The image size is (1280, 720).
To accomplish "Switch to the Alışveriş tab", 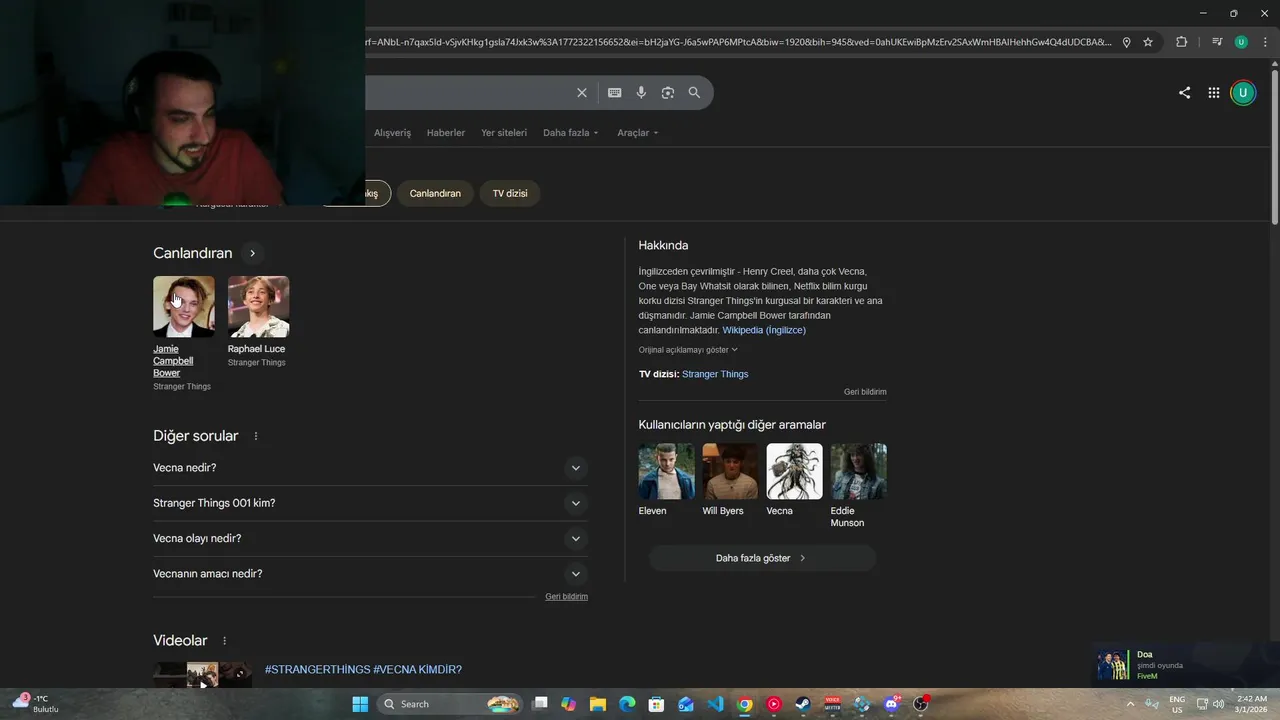I will click(x=392, y=133).
